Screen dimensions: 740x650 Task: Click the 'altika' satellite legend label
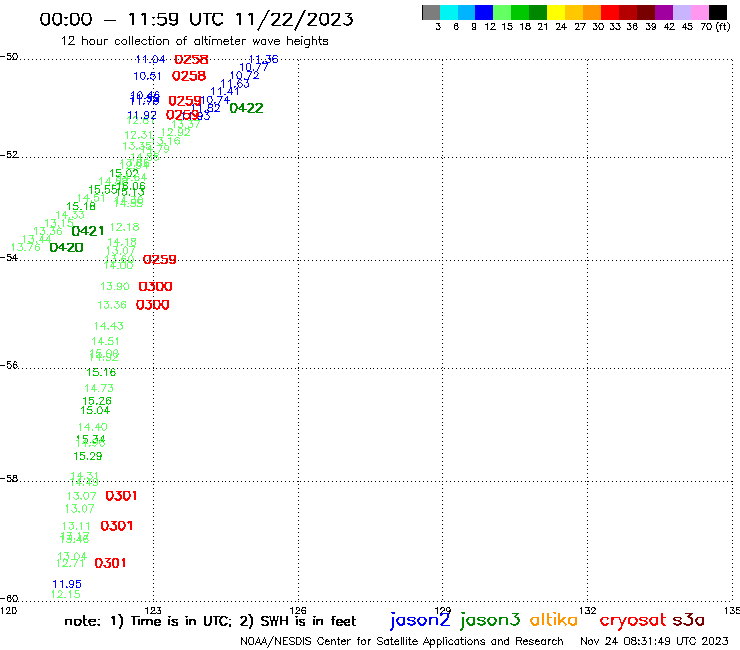(x=554, y=620)
